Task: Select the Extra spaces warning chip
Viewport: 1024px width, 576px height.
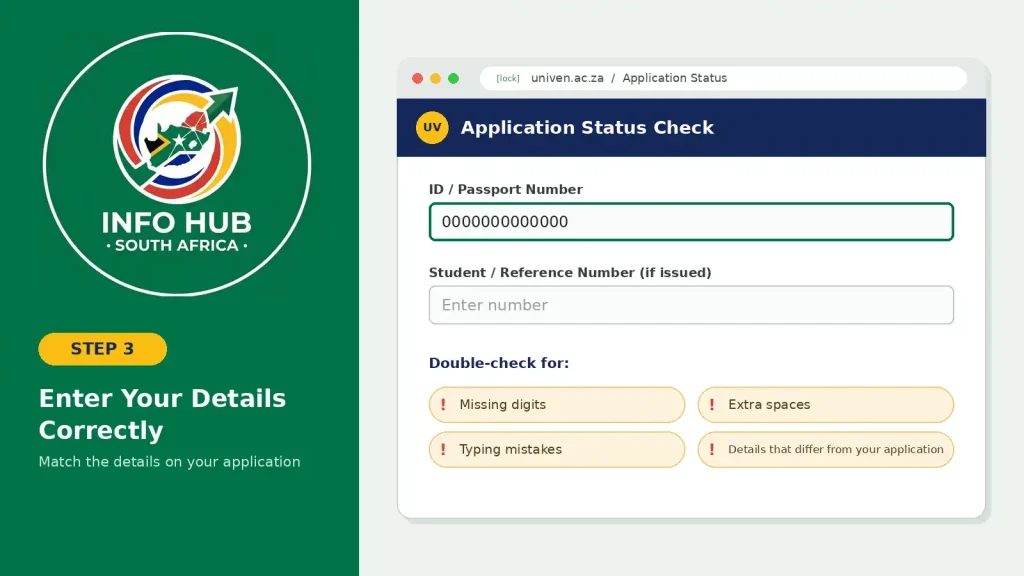Action: tap(825, 405)
